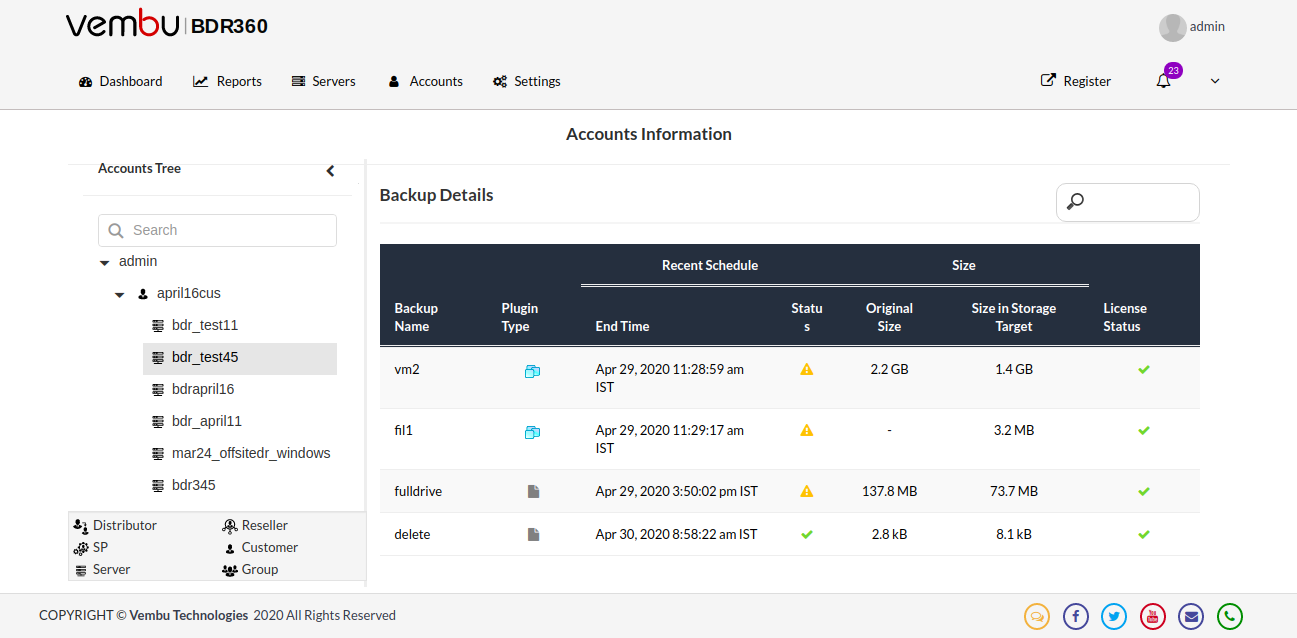Collapse the Accounts Tree panel
1297x638 pixels.
(331, 171)
